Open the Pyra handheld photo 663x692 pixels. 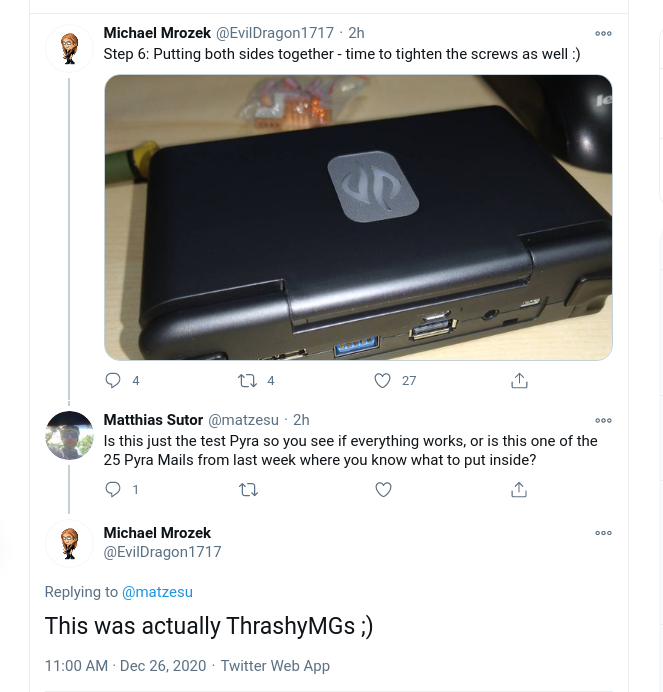point(358,217)
